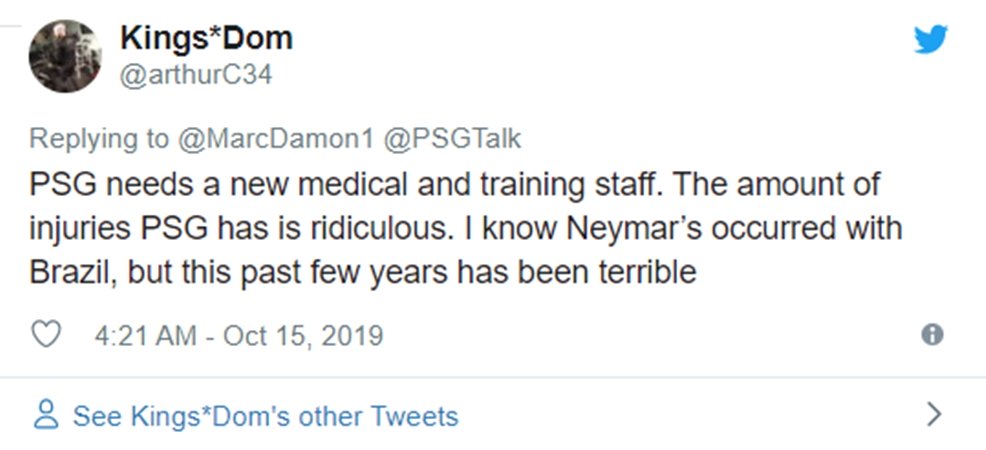Click the Kings*Dom display name

205,38
